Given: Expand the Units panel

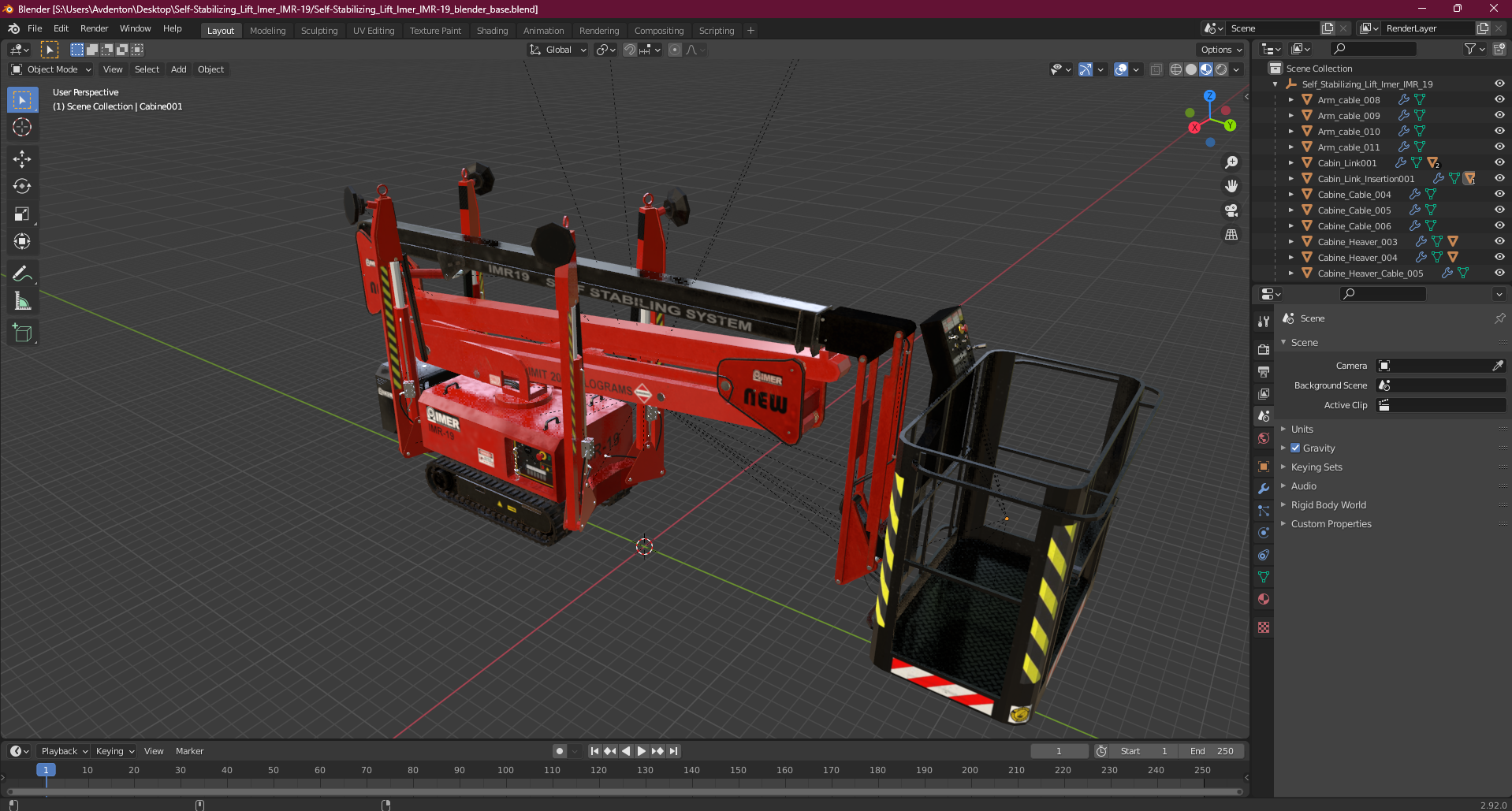Looking at the screenshot, I should [x=1302, y=429].
